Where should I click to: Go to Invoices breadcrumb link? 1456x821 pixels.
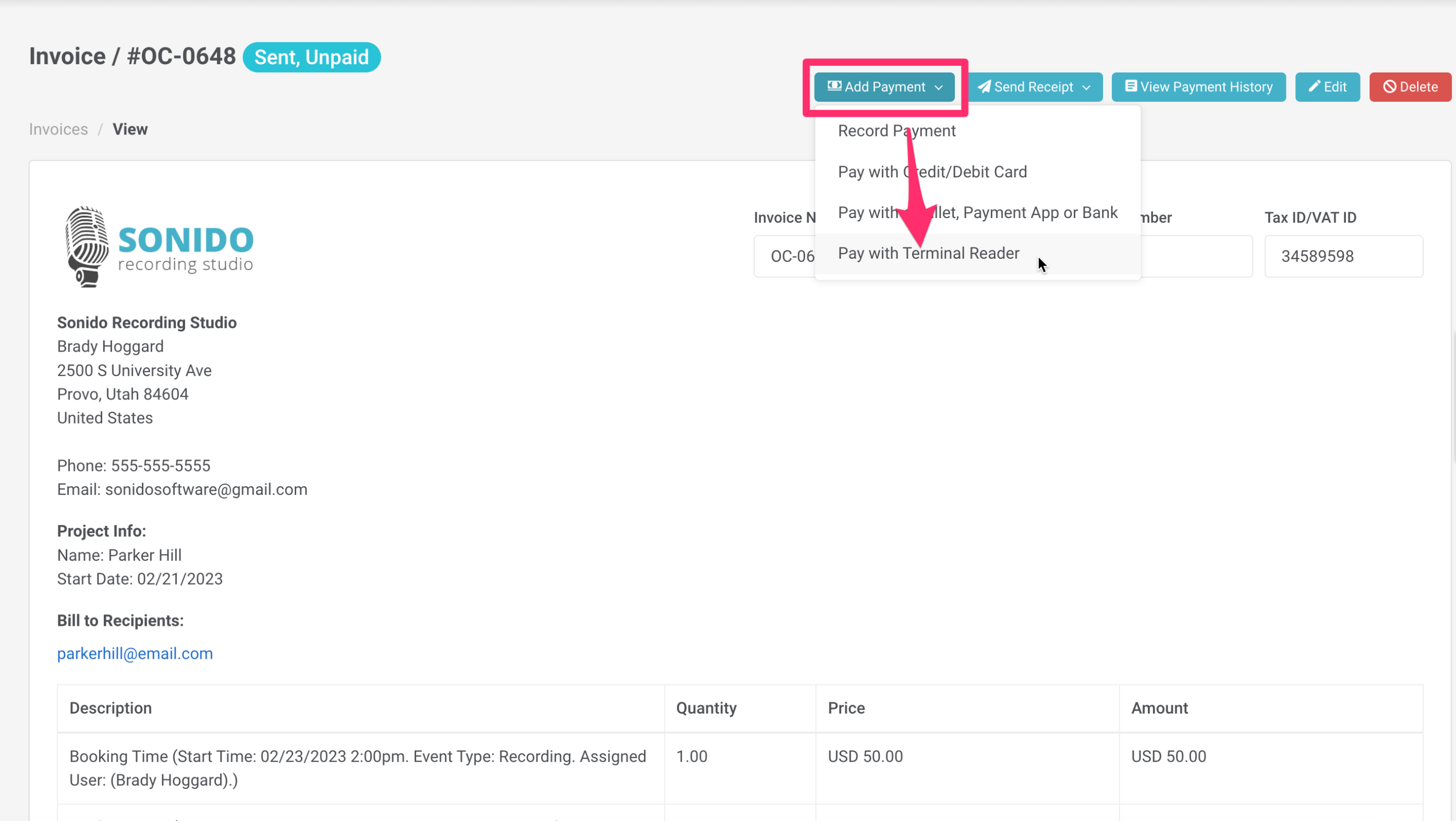58,129
